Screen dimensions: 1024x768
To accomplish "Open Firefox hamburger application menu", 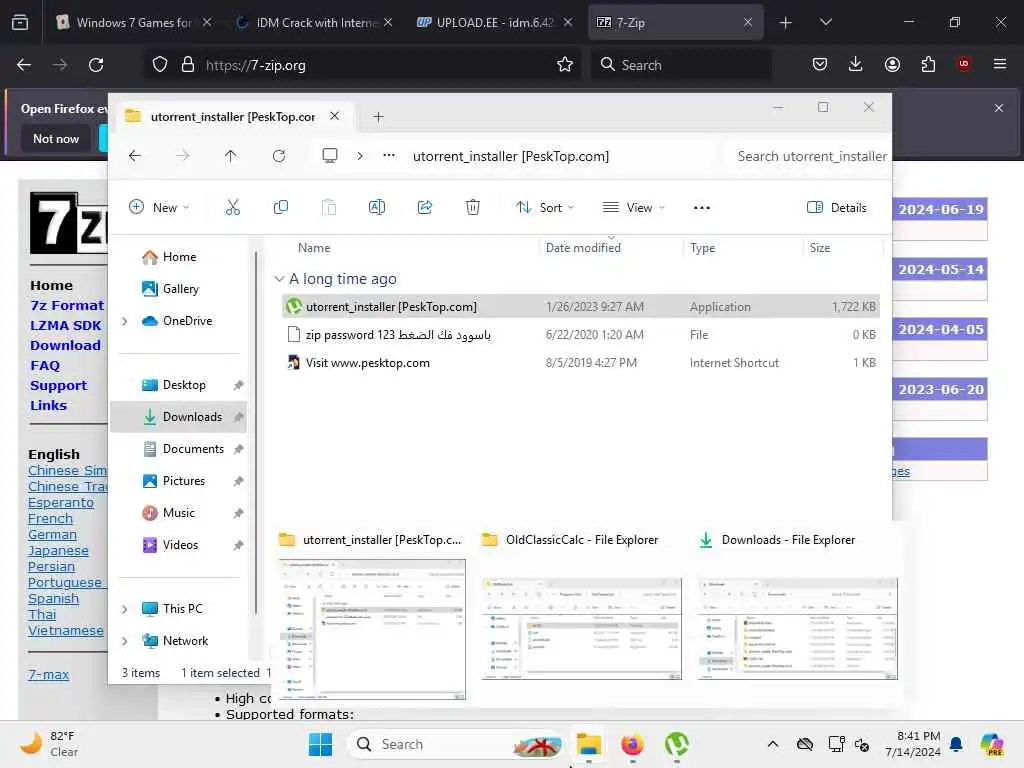I will pyautogui.click(x=1000, y=64).
